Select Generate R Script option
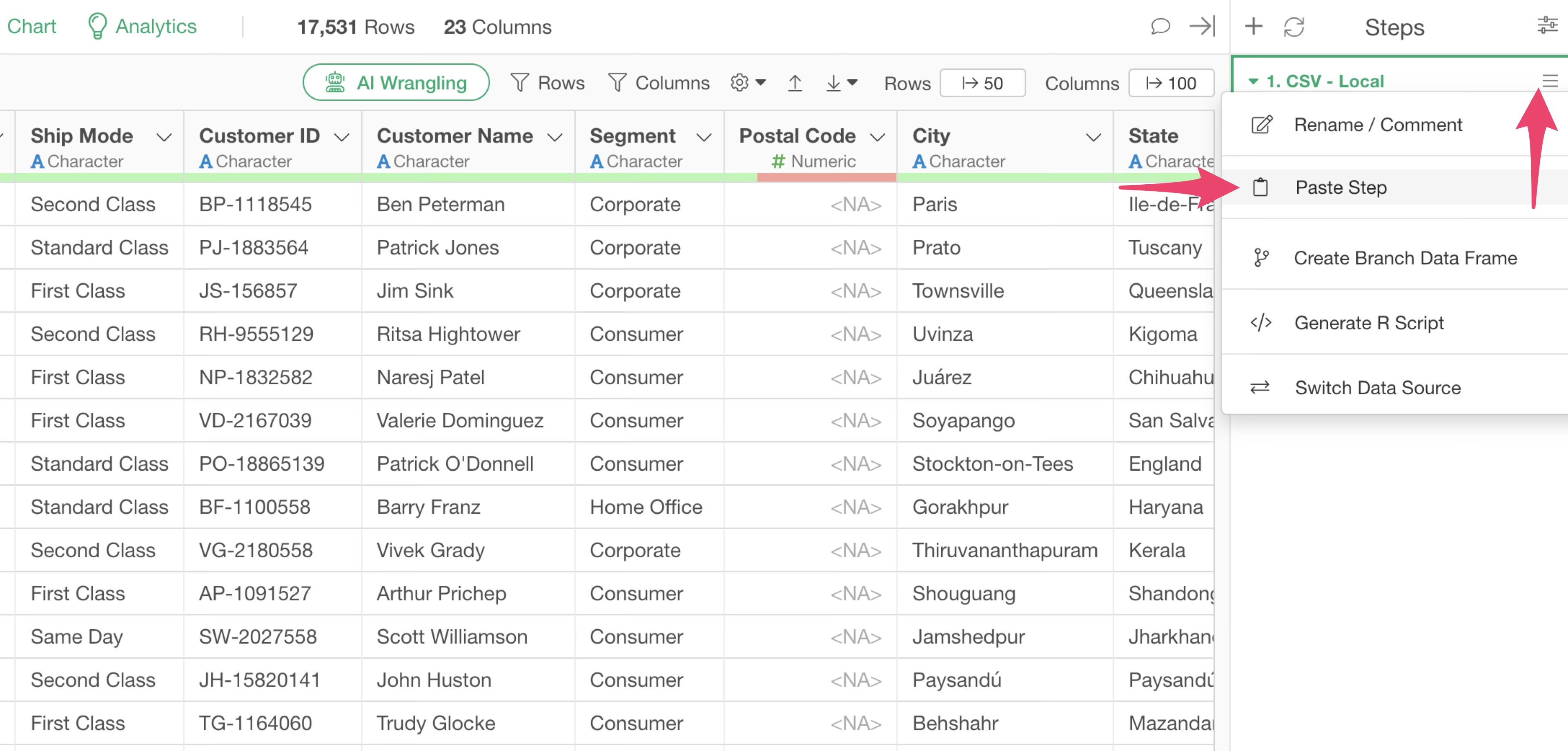The image size is (1568, 751). coord(1368,323)
